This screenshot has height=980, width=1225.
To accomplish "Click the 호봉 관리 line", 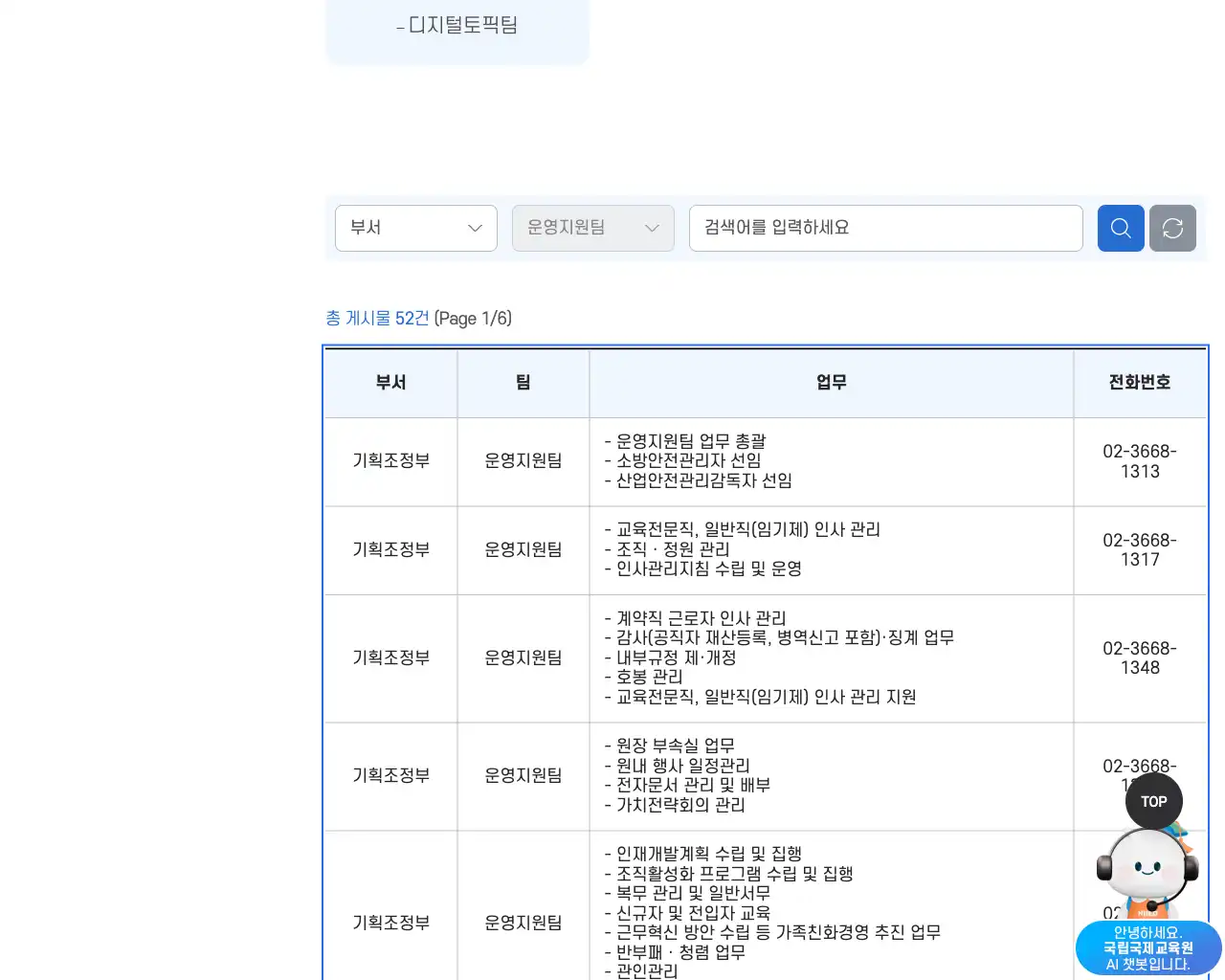I will [644, 677].
